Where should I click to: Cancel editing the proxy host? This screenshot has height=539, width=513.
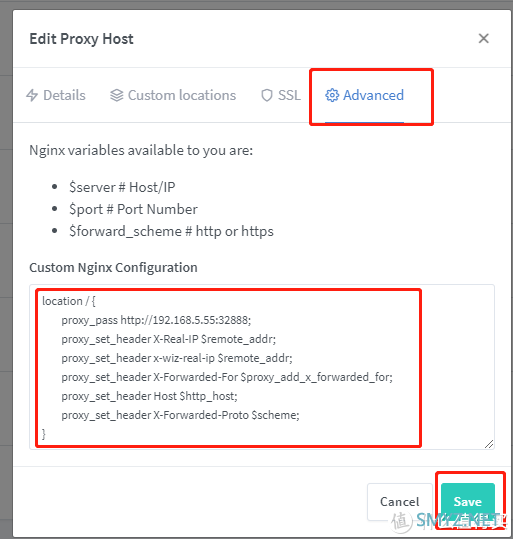click(400, 502)
